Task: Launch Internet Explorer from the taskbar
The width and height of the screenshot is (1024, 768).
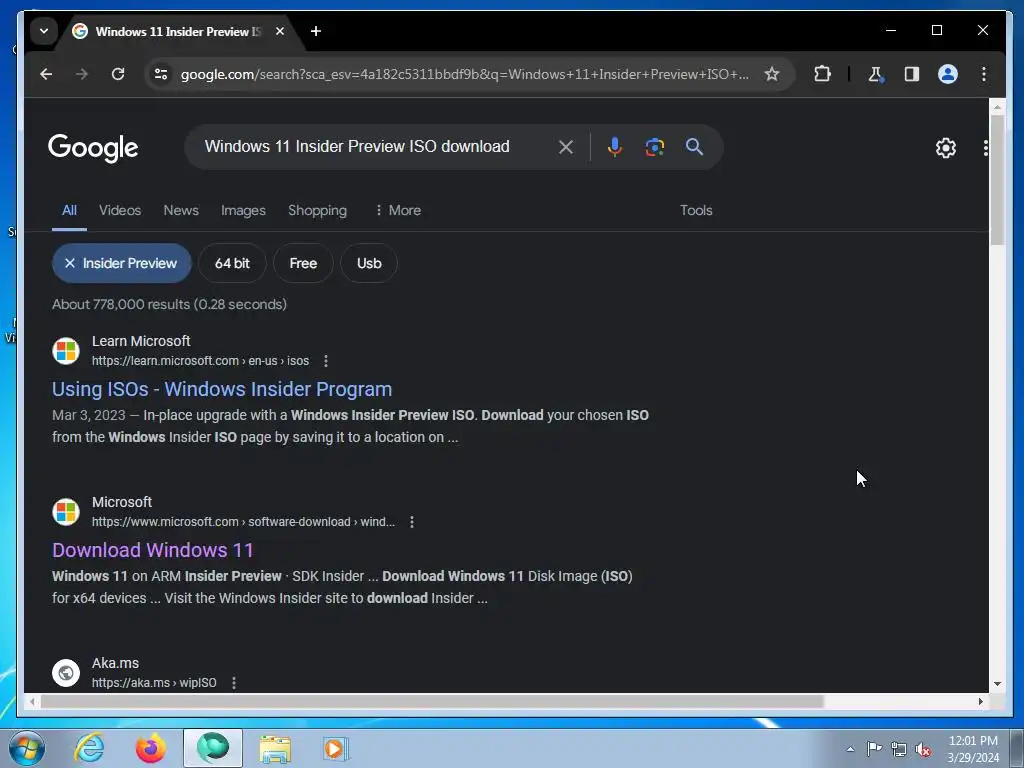Action: tap(89, 748)
